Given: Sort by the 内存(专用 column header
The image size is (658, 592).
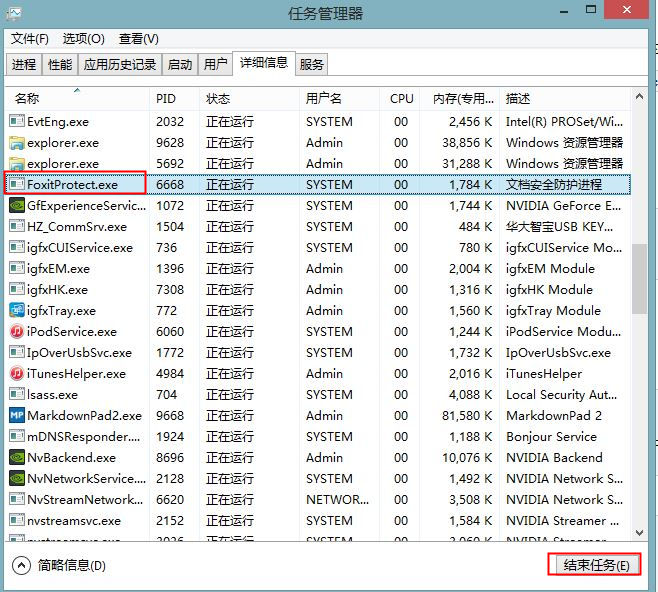Looking at the screenshot, I should 460,98.
